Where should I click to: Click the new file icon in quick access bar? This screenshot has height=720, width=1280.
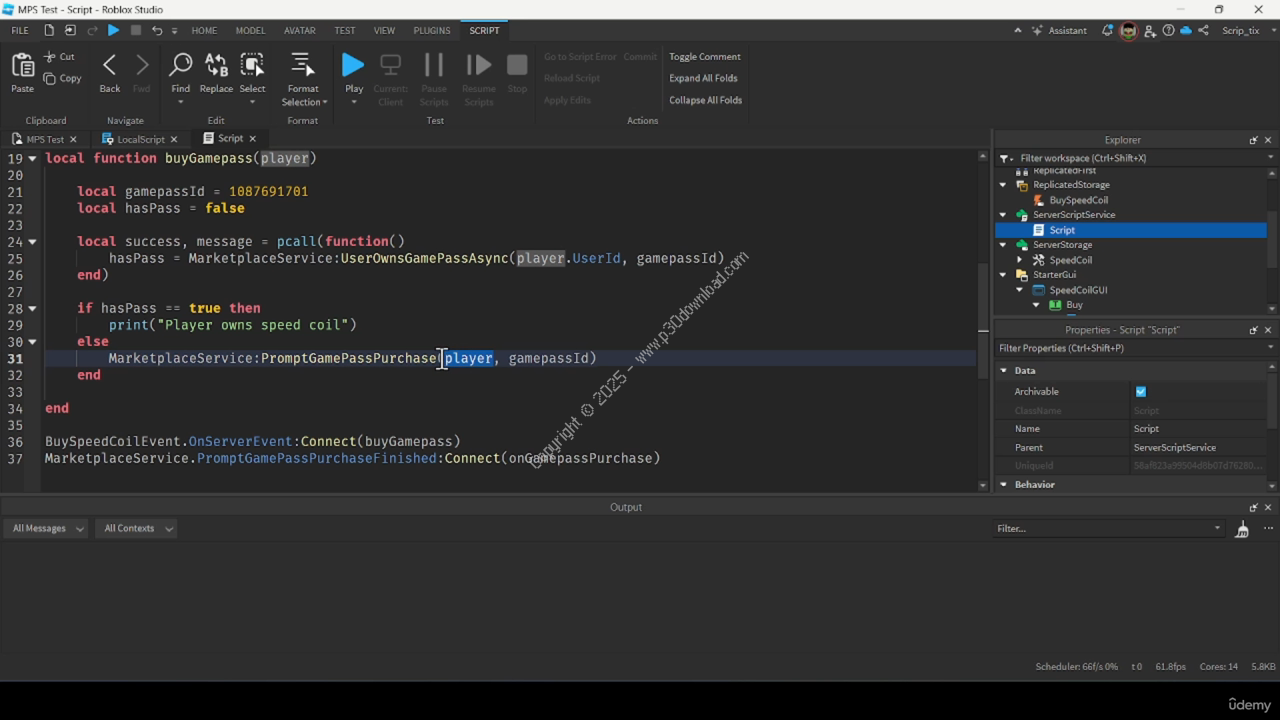click(49, 30)
